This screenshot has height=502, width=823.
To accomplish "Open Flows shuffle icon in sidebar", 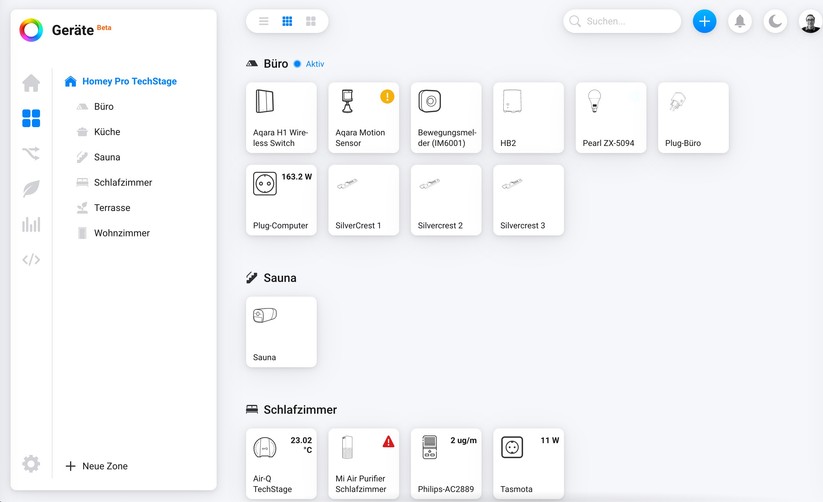I will pyautogui.click(x=31, y=153).
